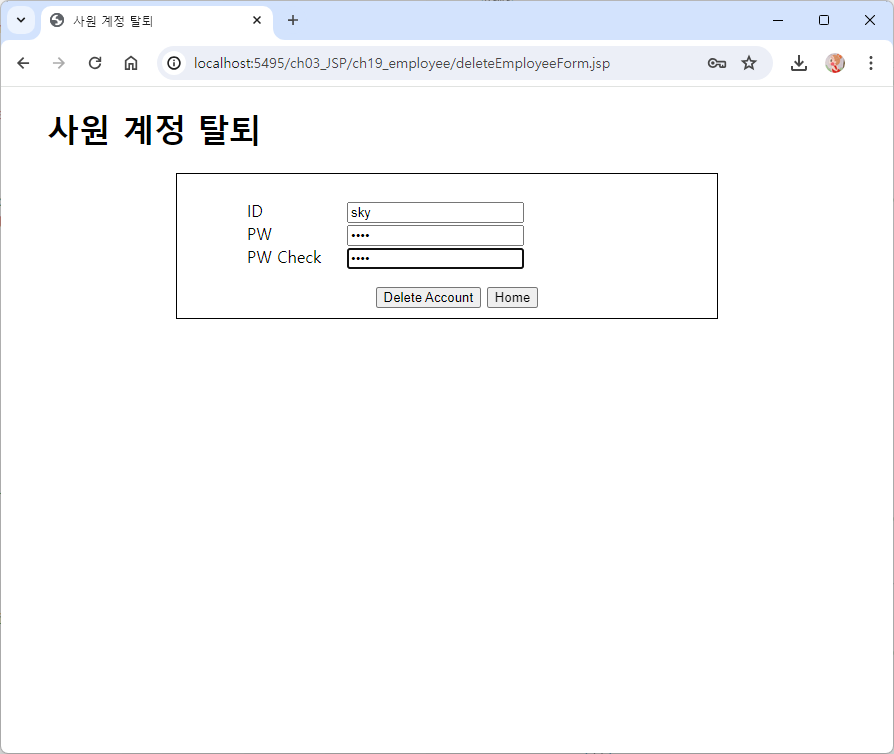Image resolution: width=894 pixels, height=754 pixels.
Task: Maximize the browser window
Action: click(x=824, y=21)
